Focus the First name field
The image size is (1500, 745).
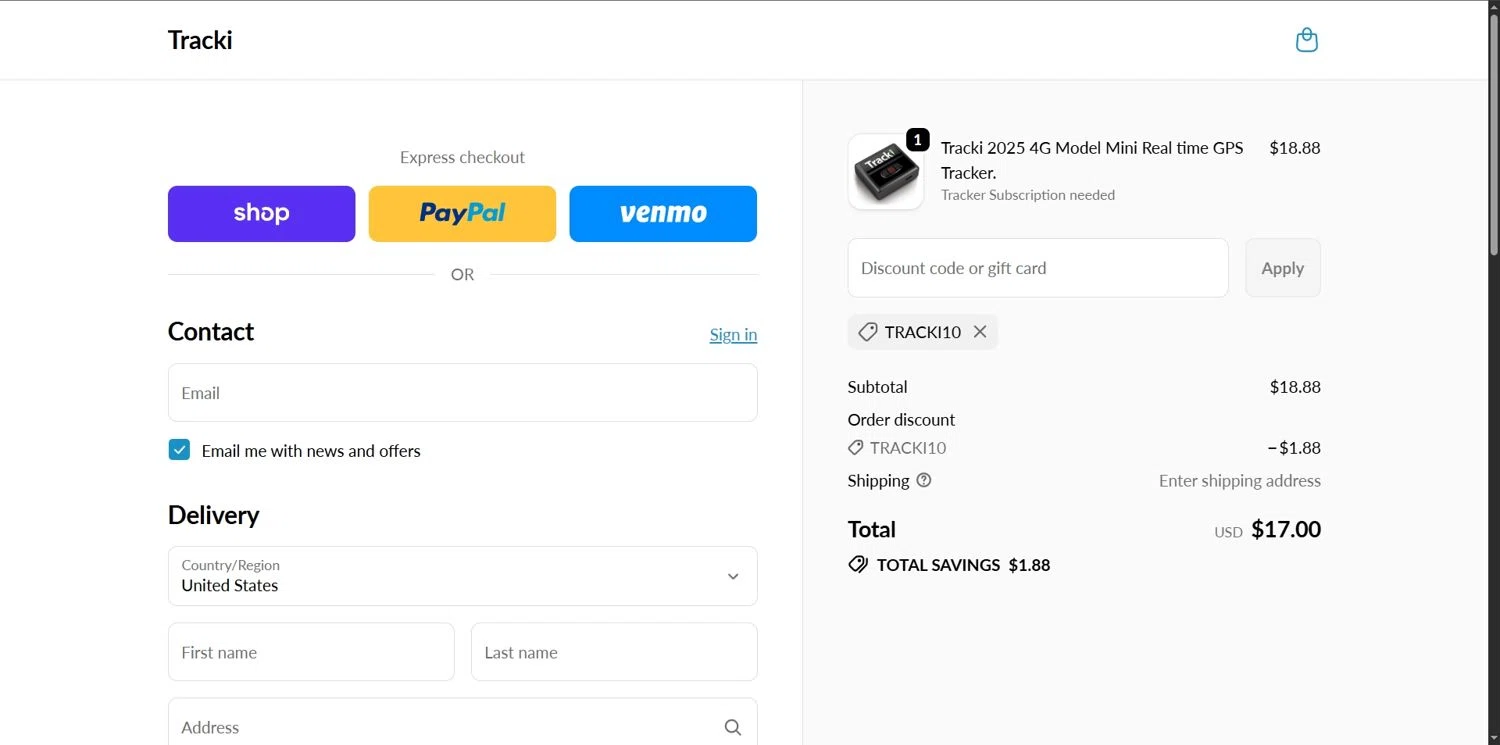[311, 652]
